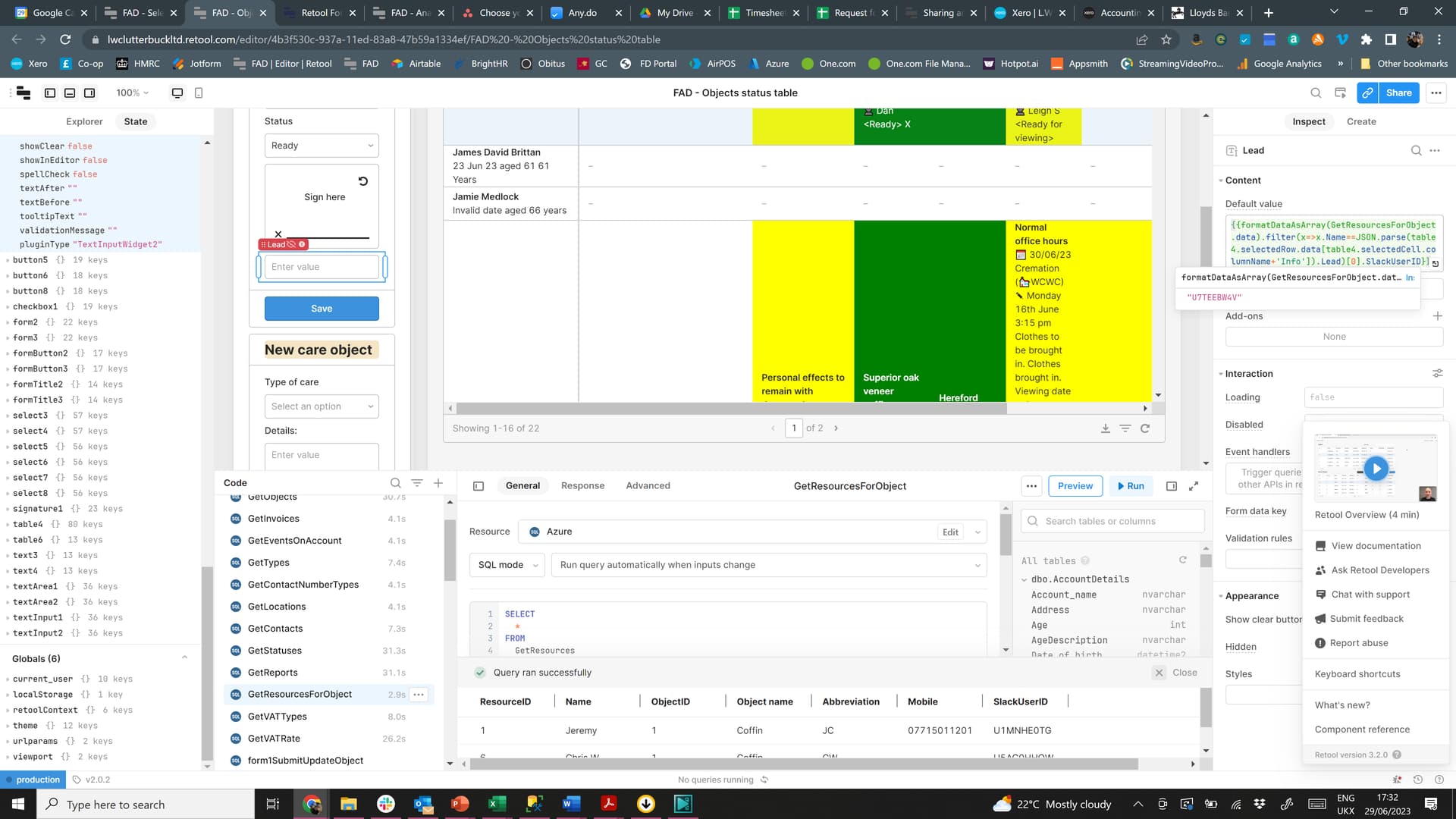The height and width of the screenshot is (819, 1456).
Task: Toggle the right panel layout icon
Action: [x=89, y=93]
